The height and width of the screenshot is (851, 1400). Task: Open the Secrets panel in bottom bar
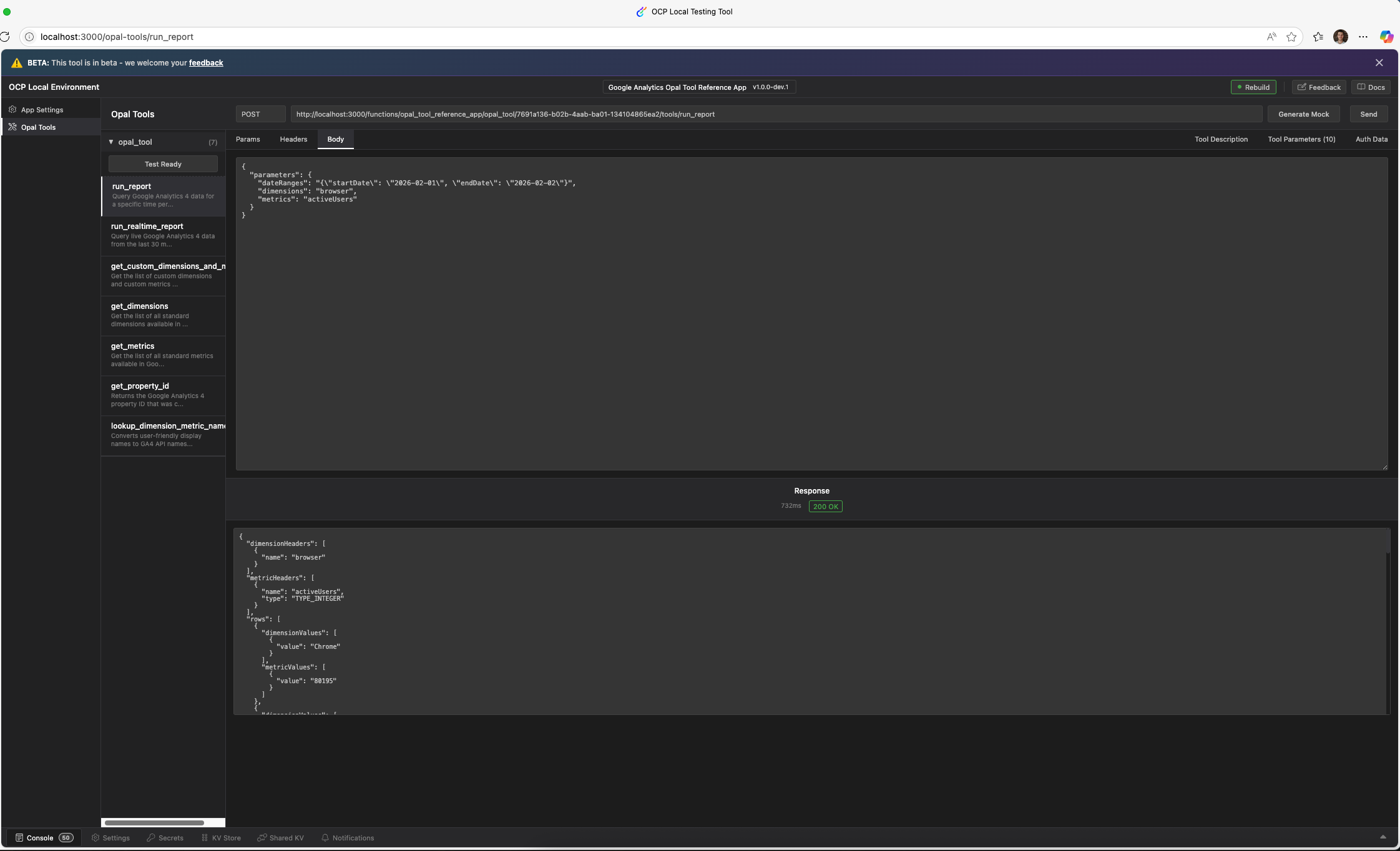pyautogui.click(x=165, y=838)
